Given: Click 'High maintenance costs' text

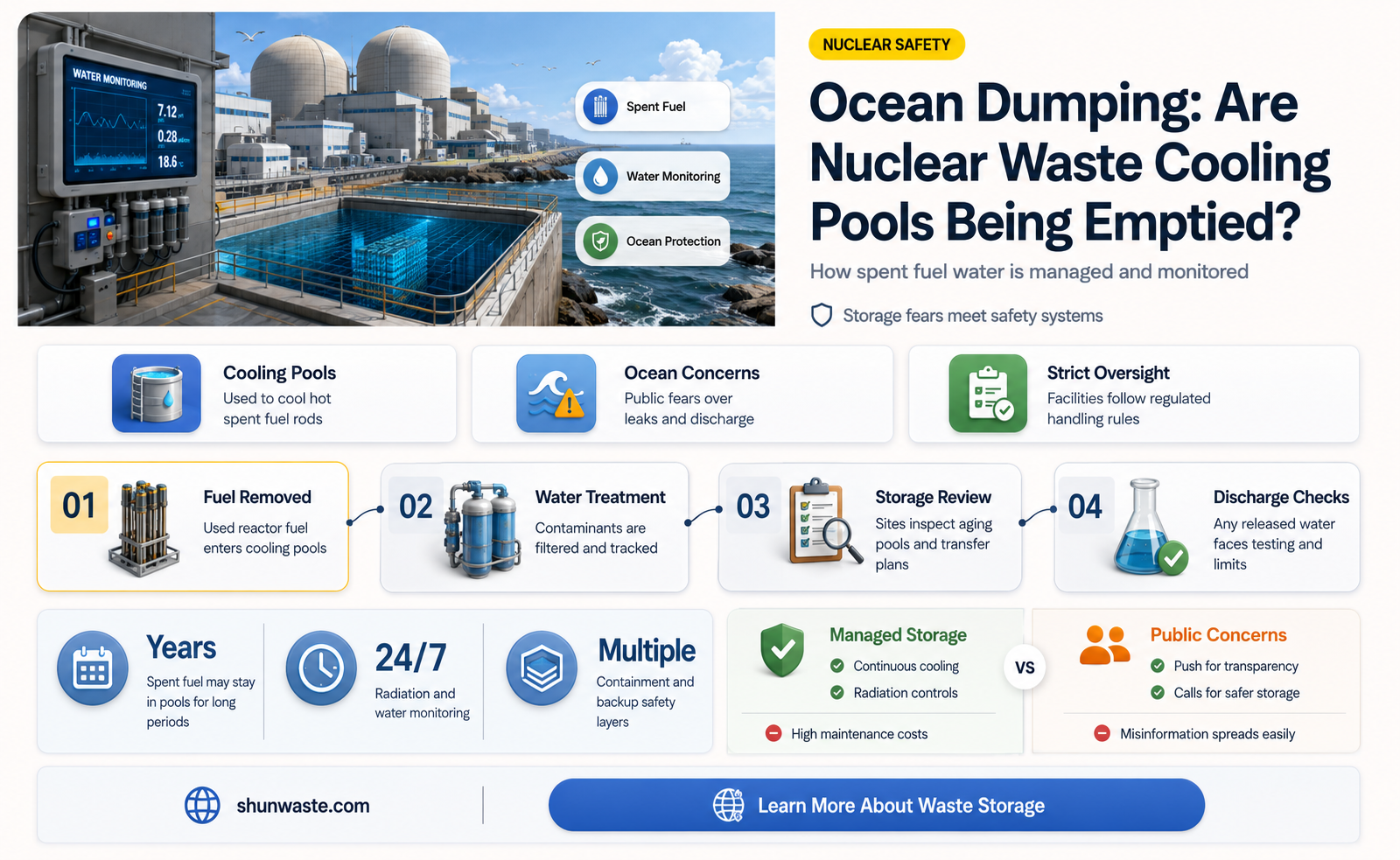Looking at the screenshot, I should click(859, 734).
